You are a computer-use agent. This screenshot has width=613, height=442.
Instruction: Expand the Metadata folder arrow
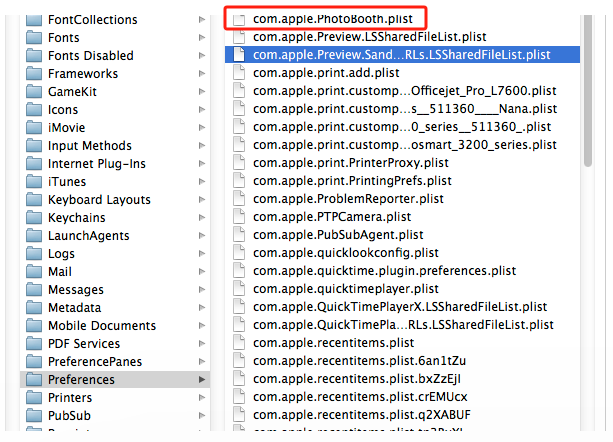tap(202, 308)
